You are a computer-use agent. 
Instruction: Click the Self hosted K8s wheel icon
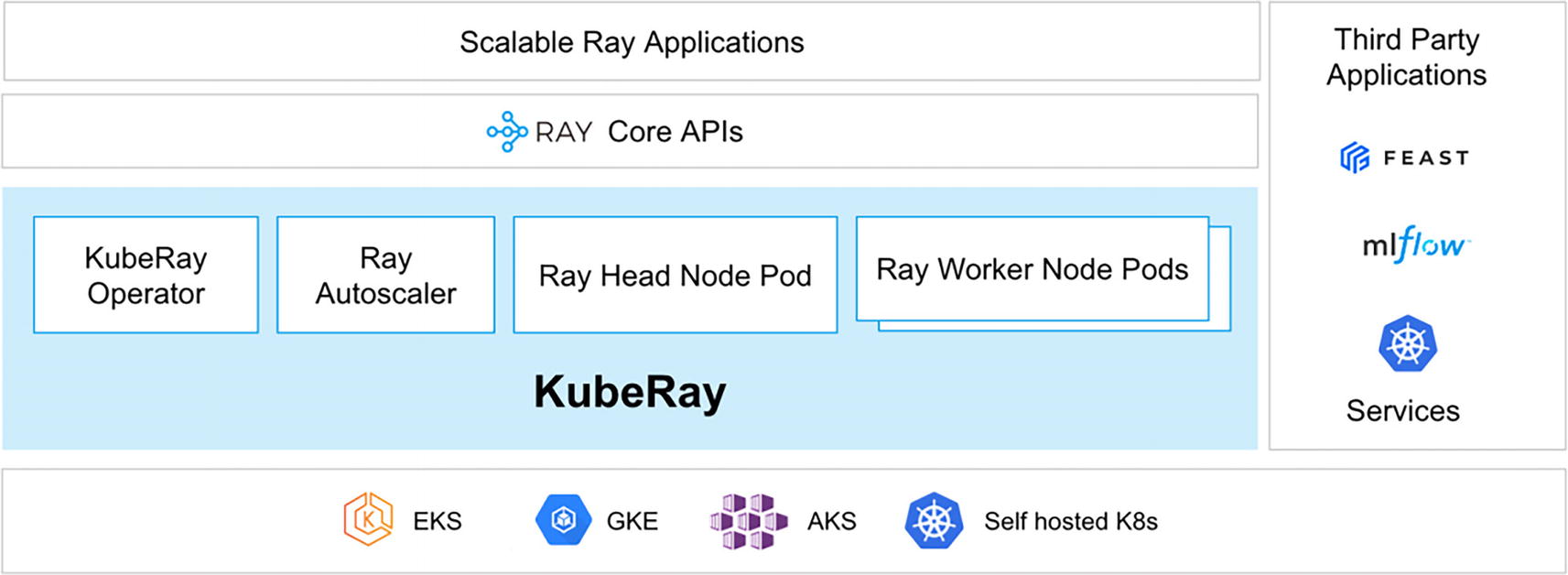click(x=934, y=521)
